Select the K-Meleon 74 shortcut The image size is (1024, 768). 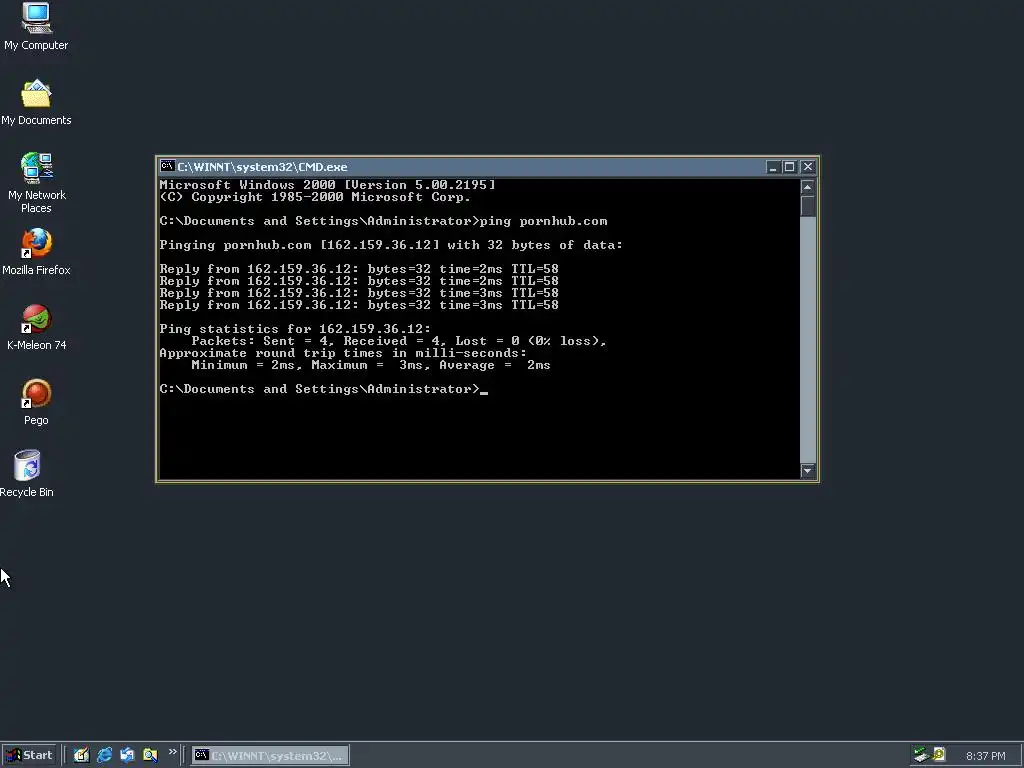tap(36, 327)
